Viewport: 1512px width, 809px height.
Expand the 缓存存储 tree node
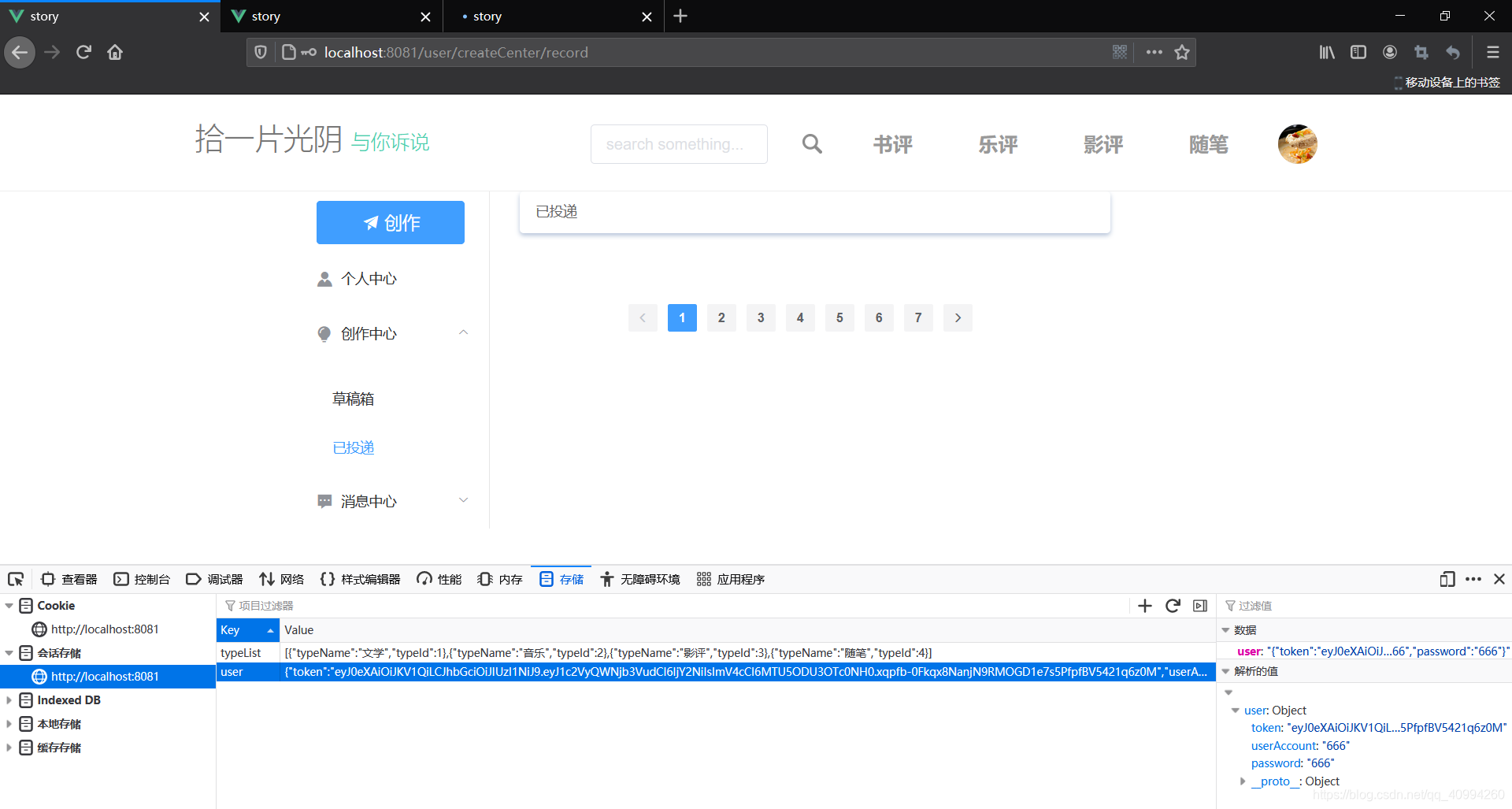pos(9,748)
